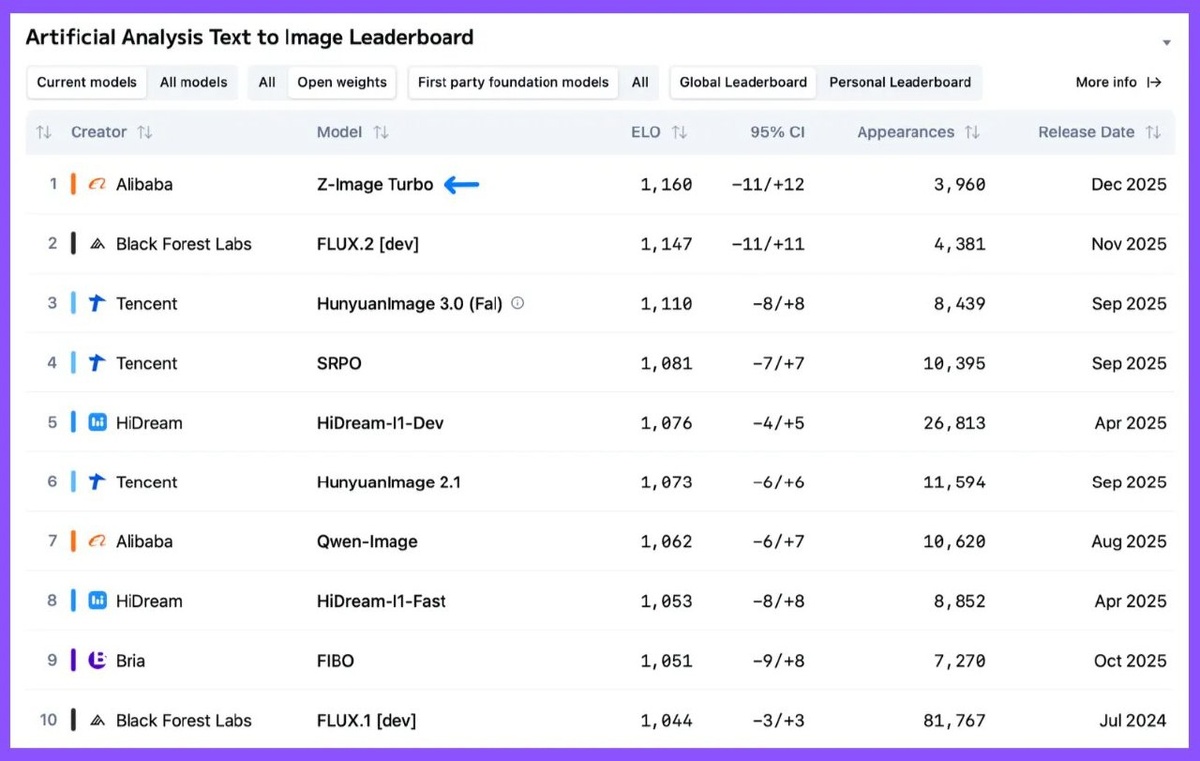Open HunyuanImage 3.0 (Fal) model entry
Image resolution: width=1200 pixels, height=761 pixels.
409,303
